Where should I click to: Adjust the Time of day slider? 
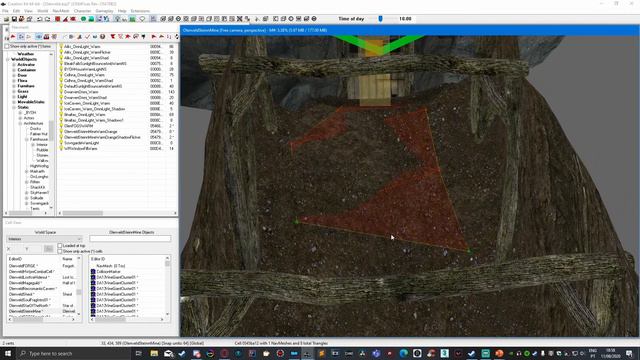380,19
